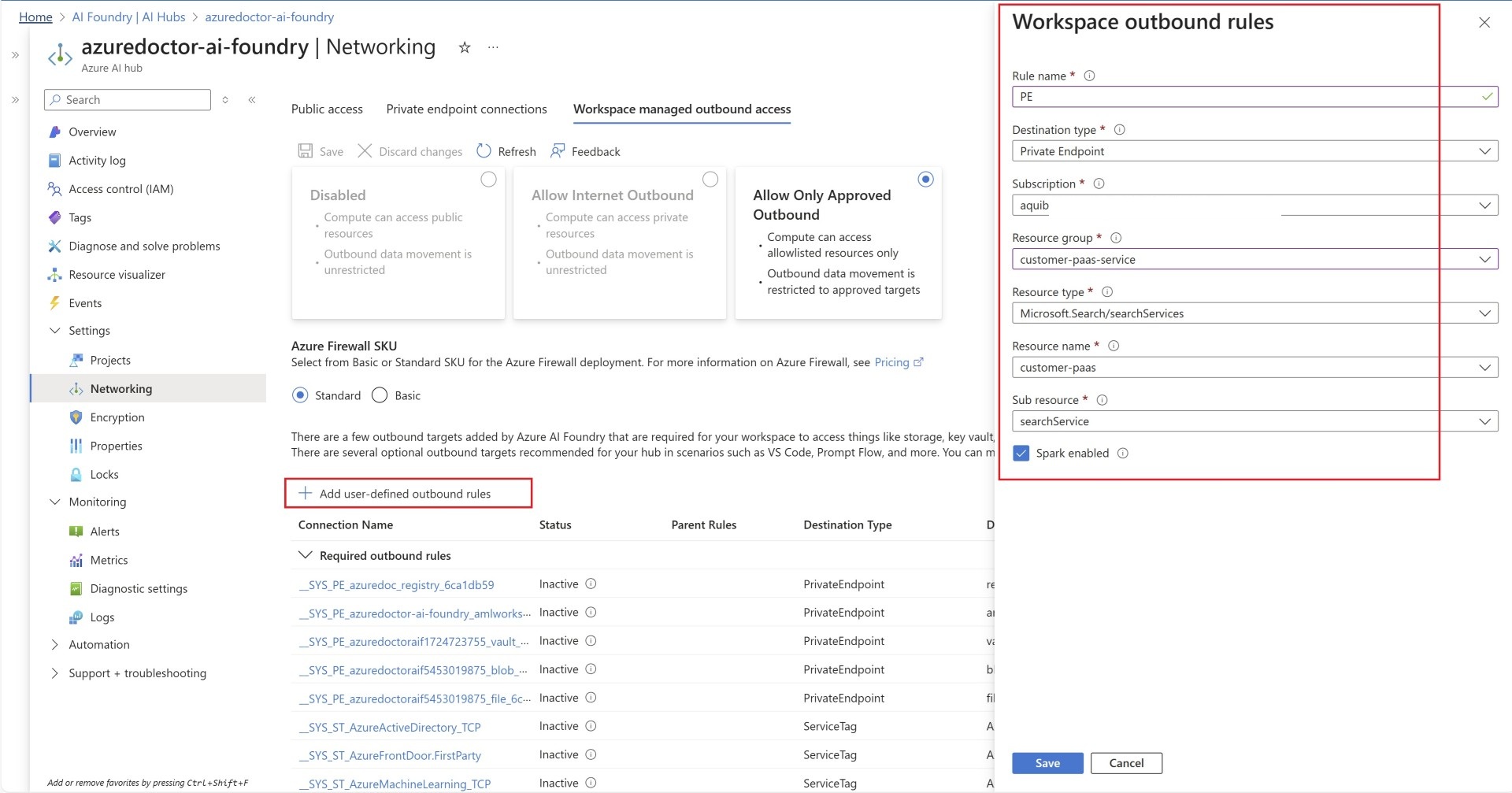1512x793 pixels.
Task: Click info icon next to Rule name
Action: (1089, 76)
